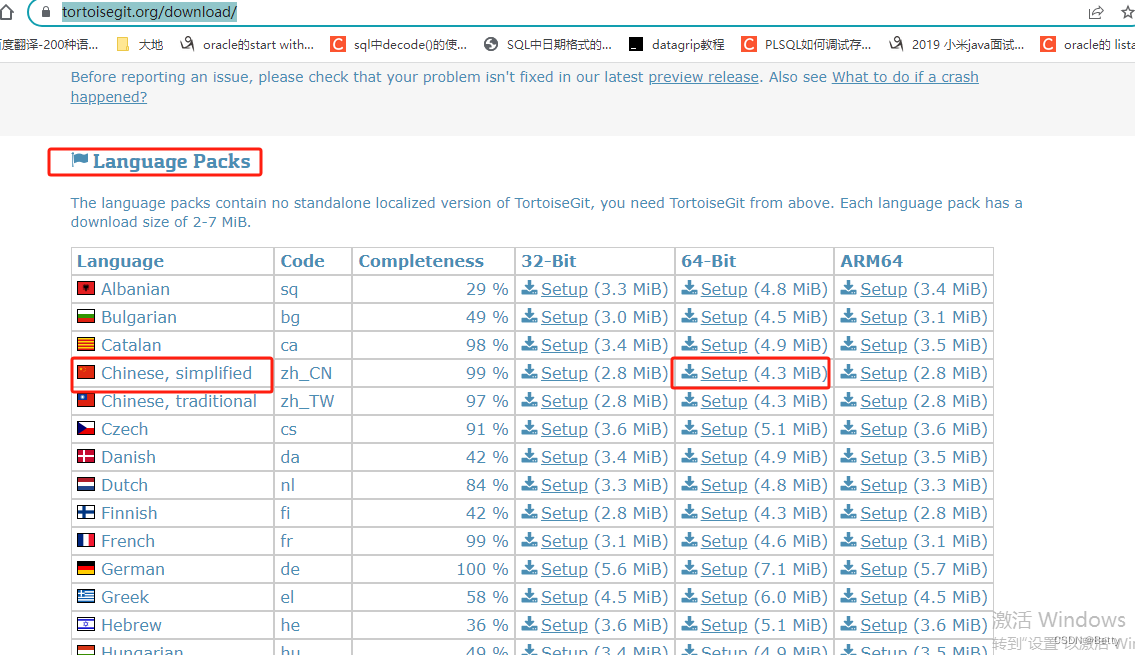Click the Language column header

point(120,261)
